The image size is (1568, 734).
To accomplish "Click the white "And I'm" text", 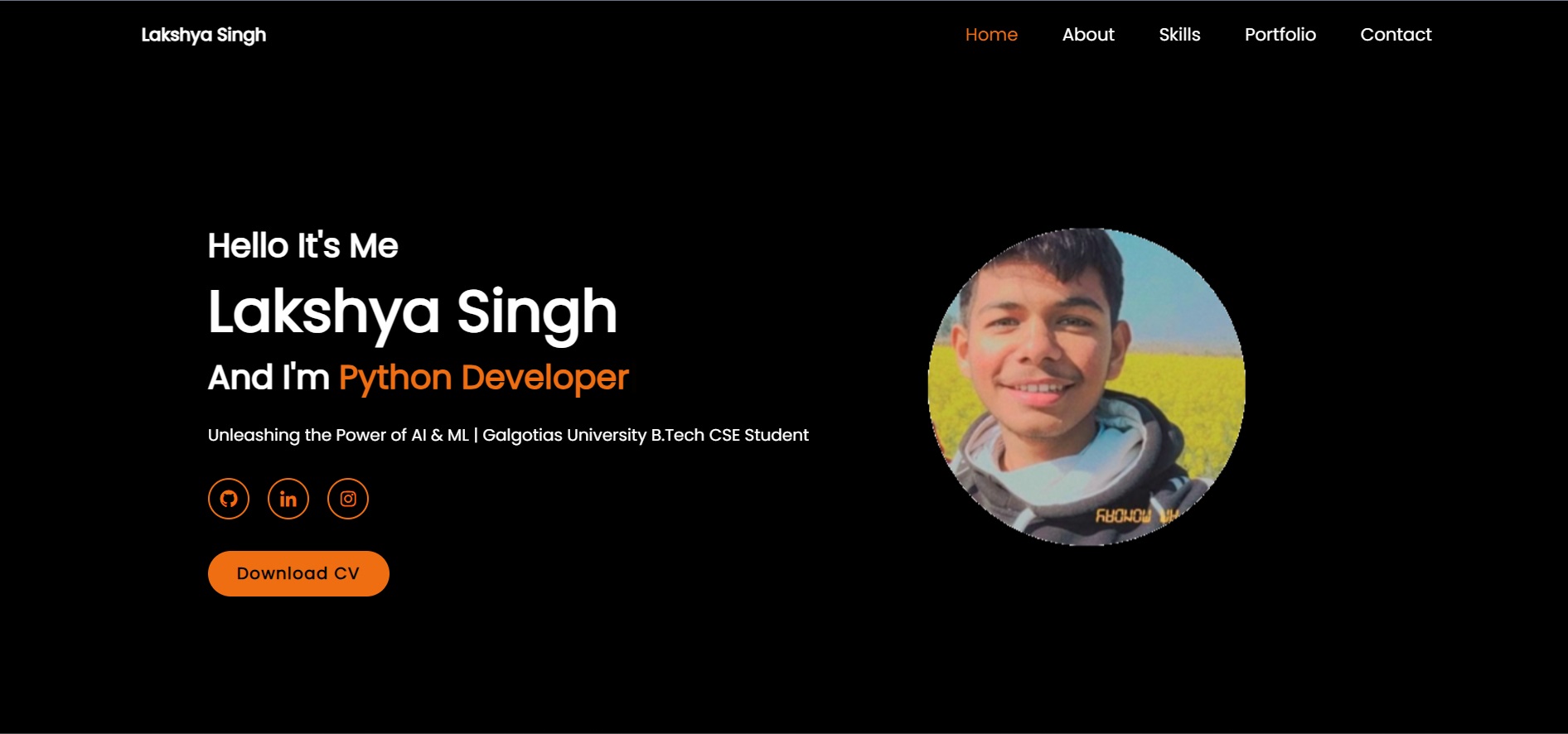I will click(269, 378).
